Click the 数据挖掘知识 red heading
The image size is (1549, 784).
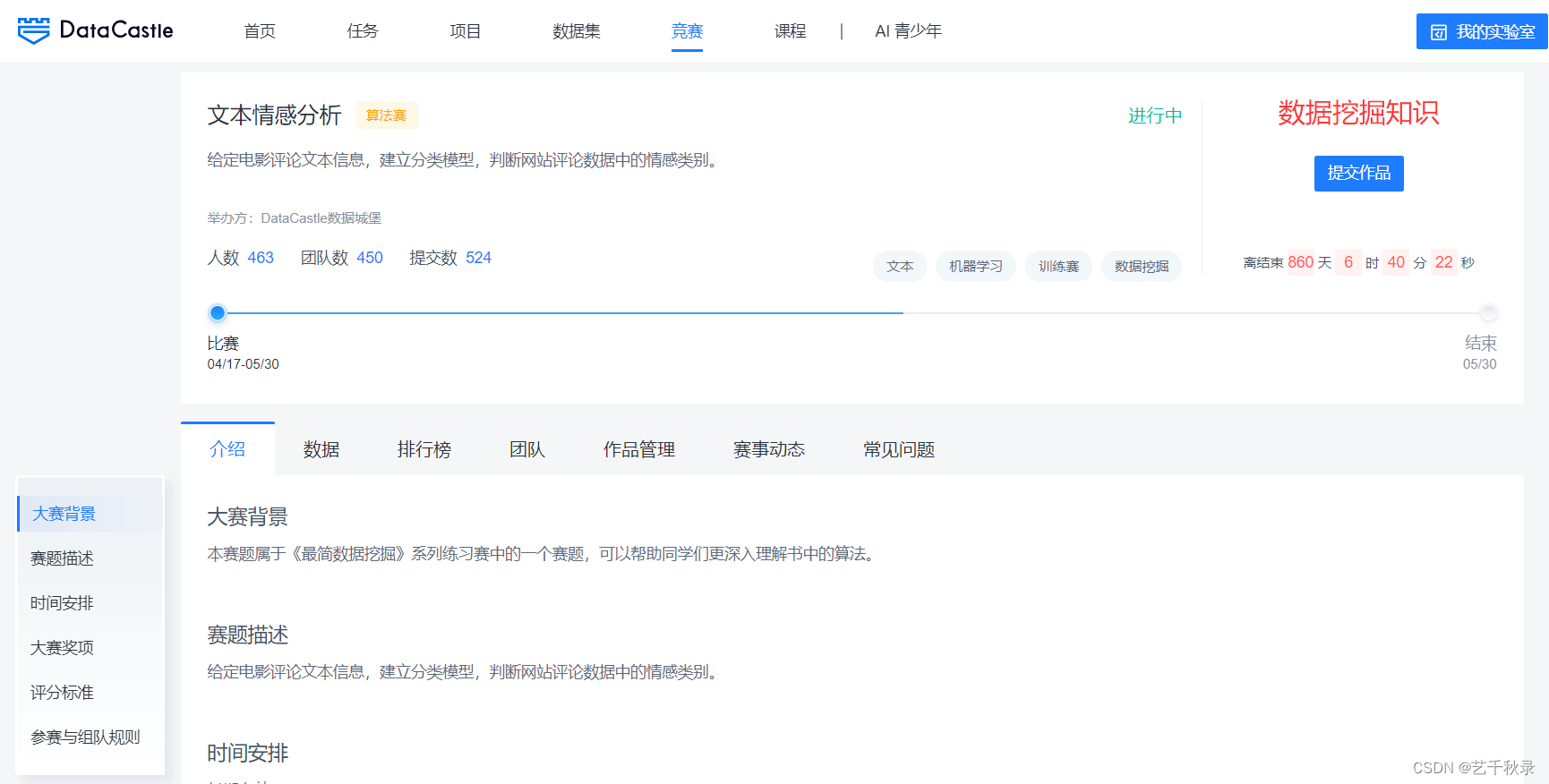tap(1358, 113)
